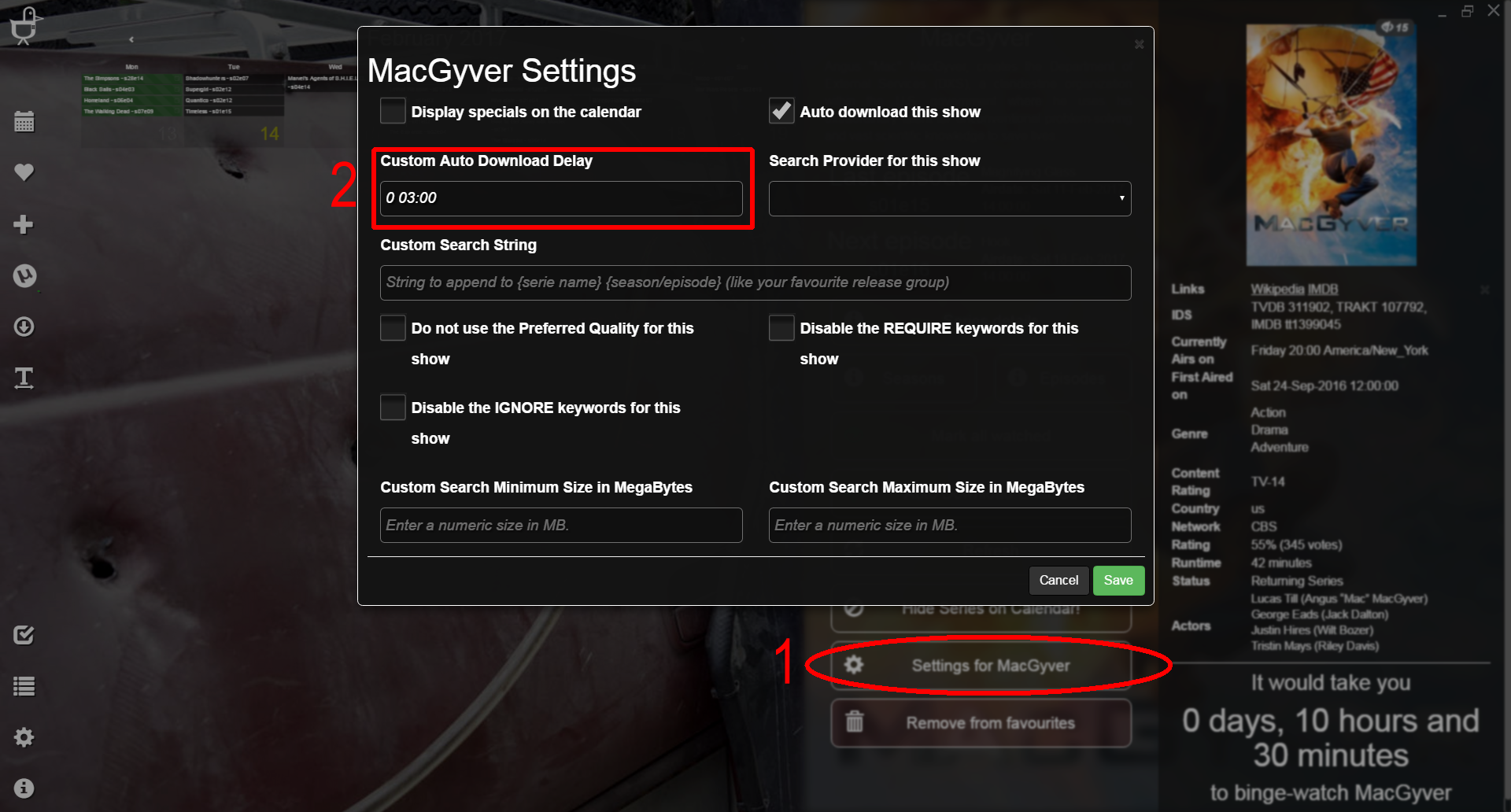The image size is (1511, 812).
Task: Click the add show plus icon
Action: tap(24, 224)
